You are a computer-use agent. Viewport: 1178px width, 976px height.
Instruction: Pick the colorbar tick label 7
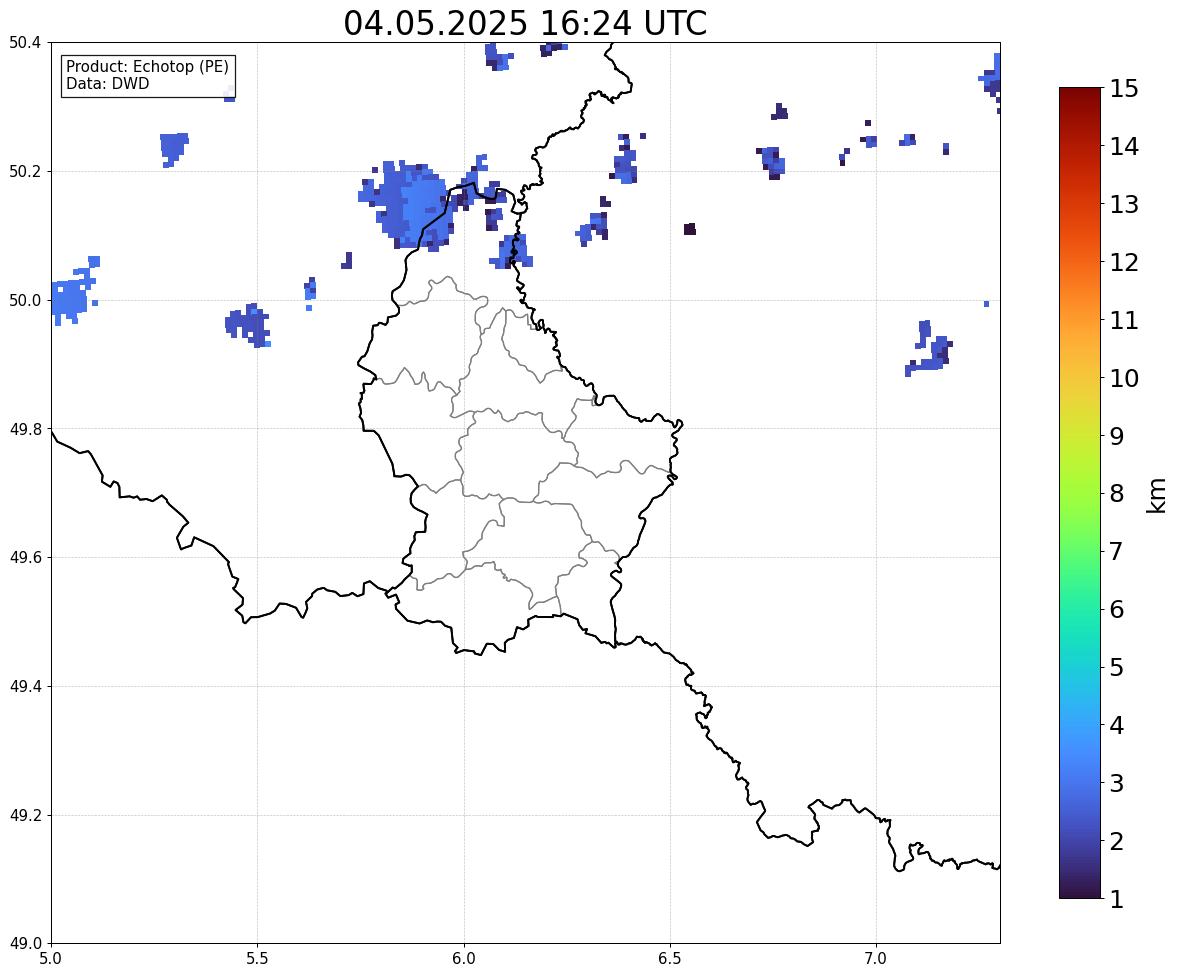tap(1117, 551)
